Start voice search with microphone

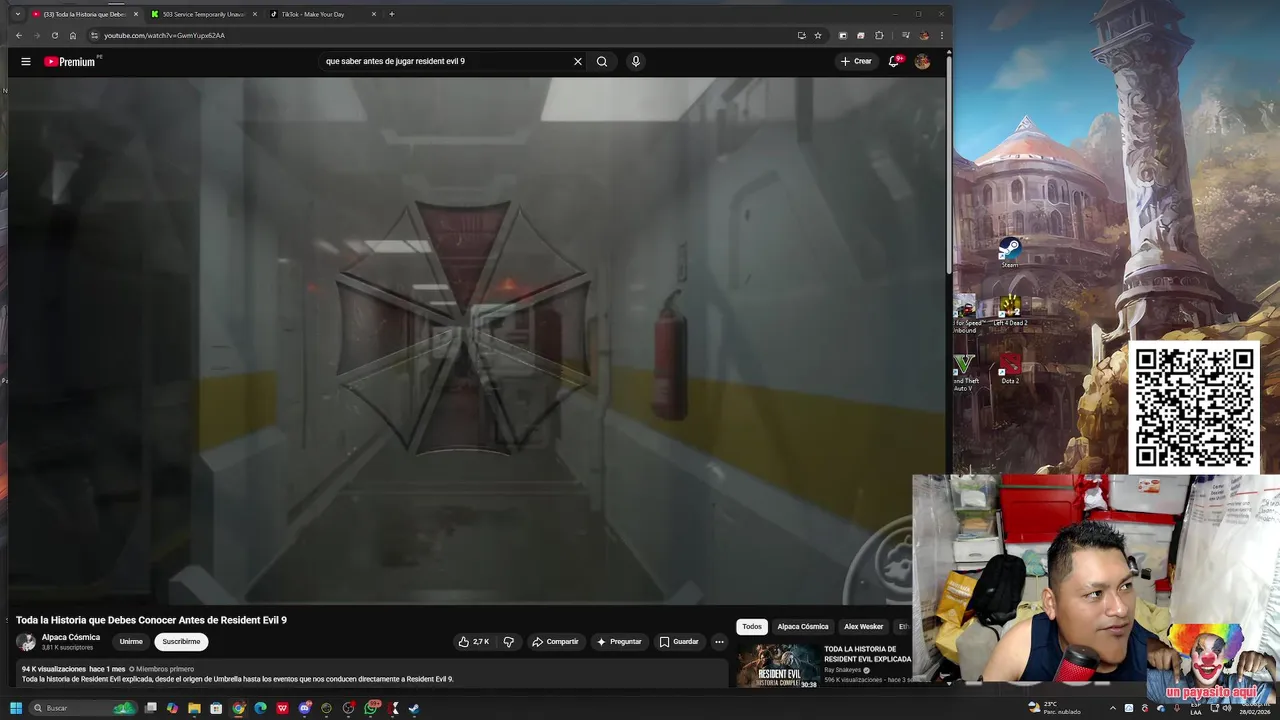(635, 61)
